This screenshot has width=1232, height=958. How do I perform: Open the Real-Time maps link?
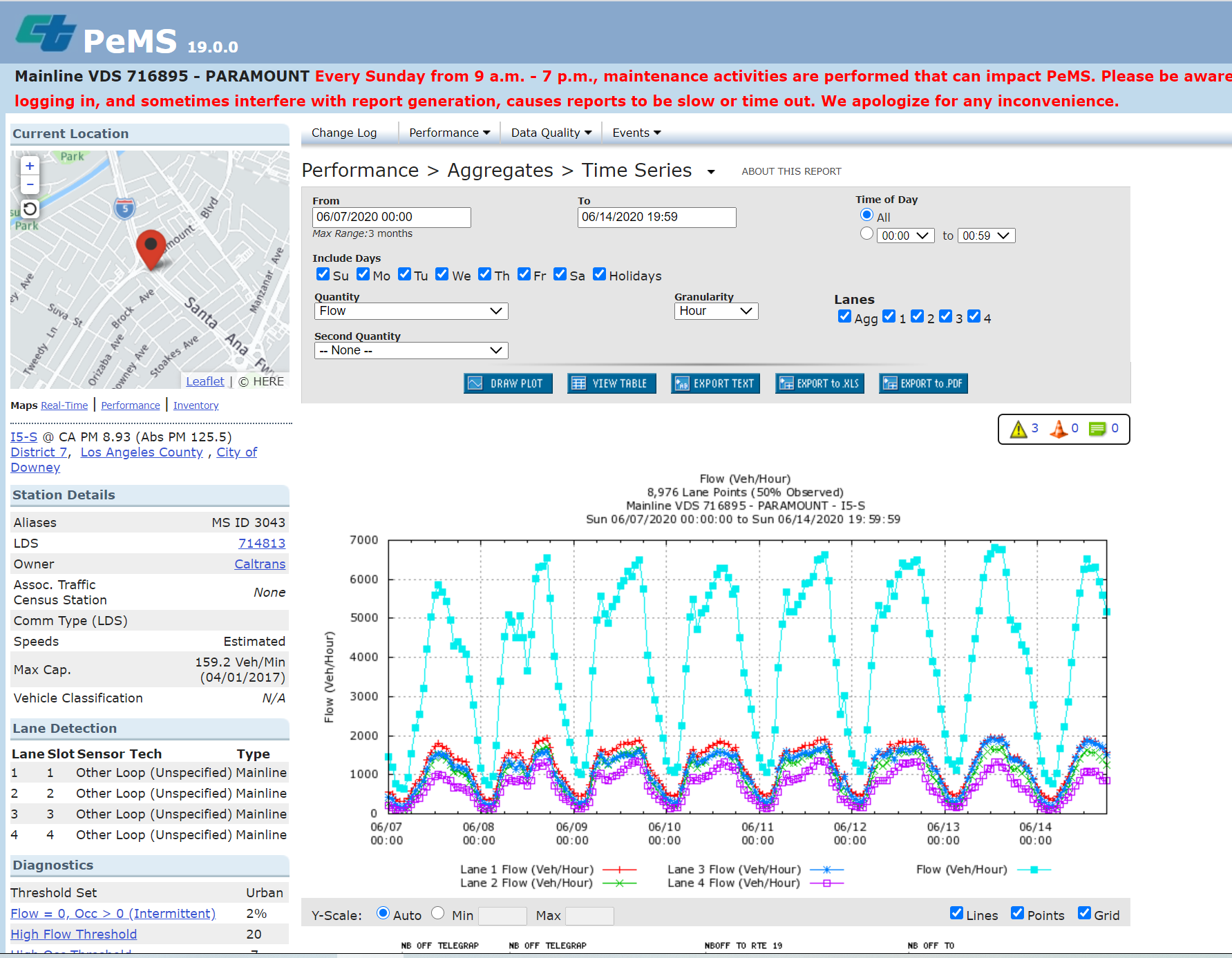[64, 405]
